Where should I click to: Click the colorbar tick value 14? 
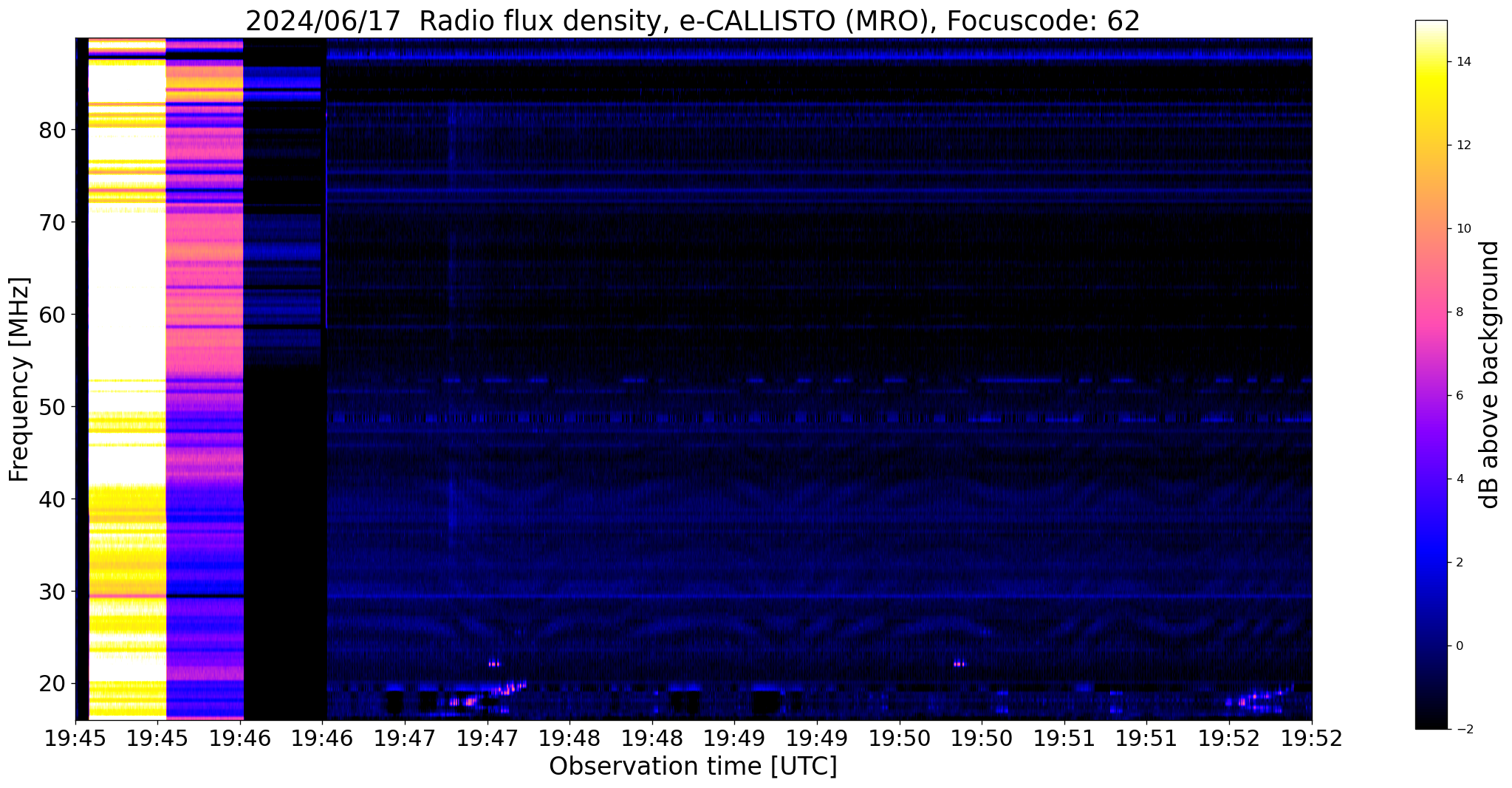pos(1463,62)
